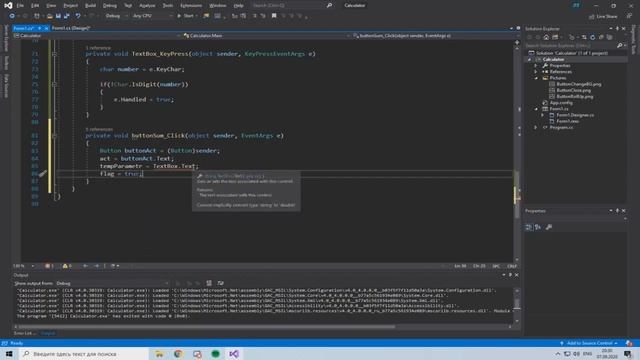Viewport: 640px width, 360px height.
Task: Click the search icon in title bar
Action: coord(329,5)
